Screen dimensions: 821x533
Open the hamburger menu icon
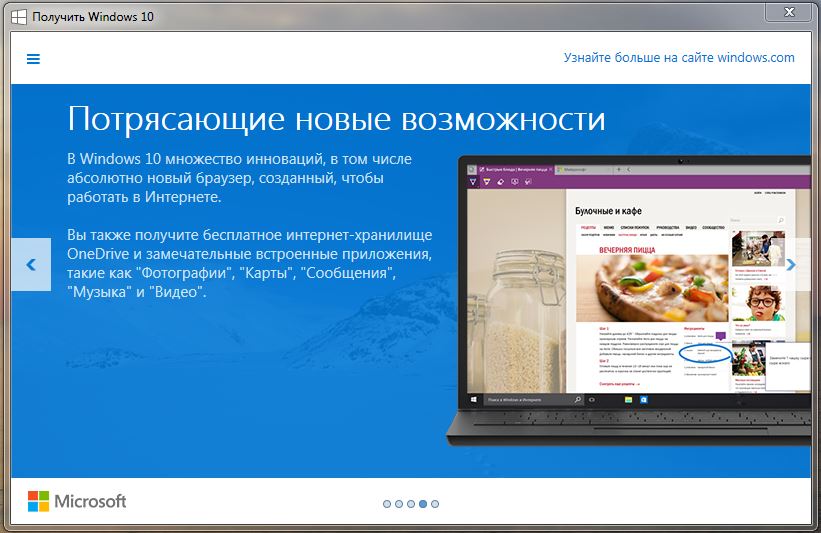(x=33, y=59)
